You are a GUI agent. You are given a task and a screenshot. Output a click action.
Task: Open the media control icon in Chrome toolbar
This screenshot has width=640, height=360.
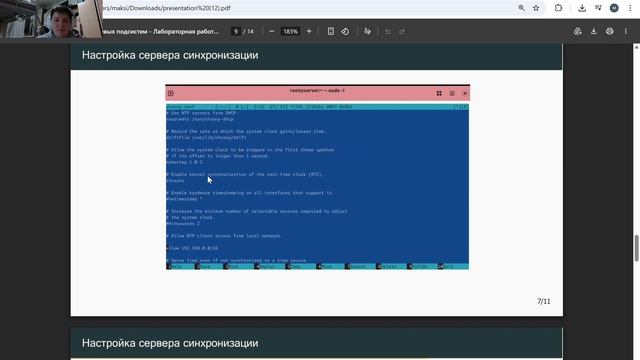coord(598,8)
